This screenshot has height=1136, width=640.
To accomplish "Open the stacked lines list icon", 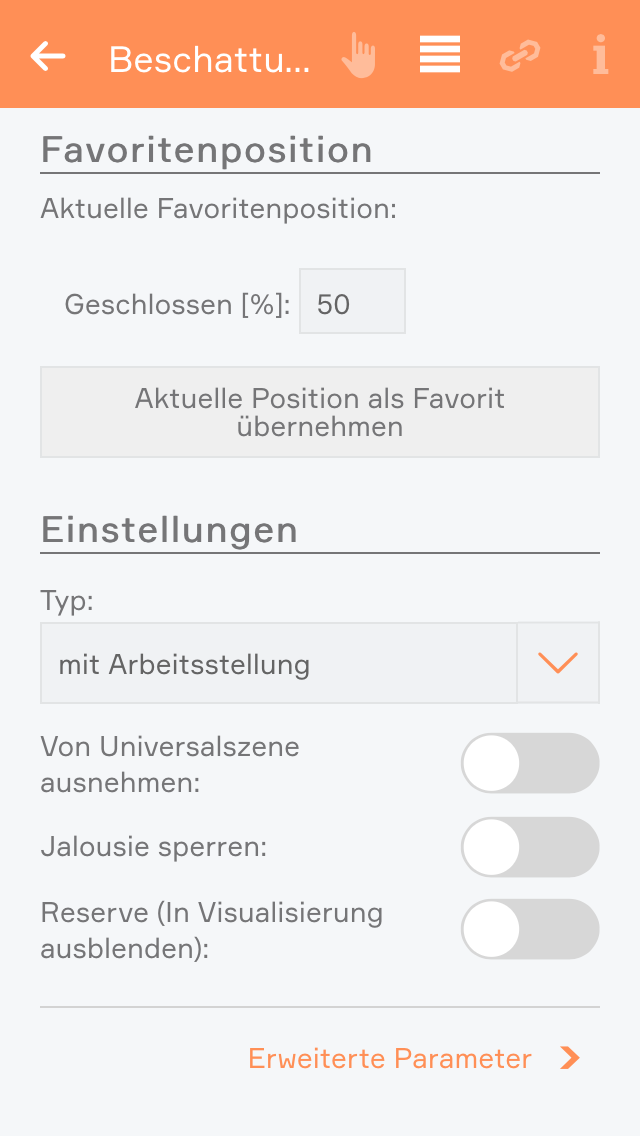I will pos(440,56).
